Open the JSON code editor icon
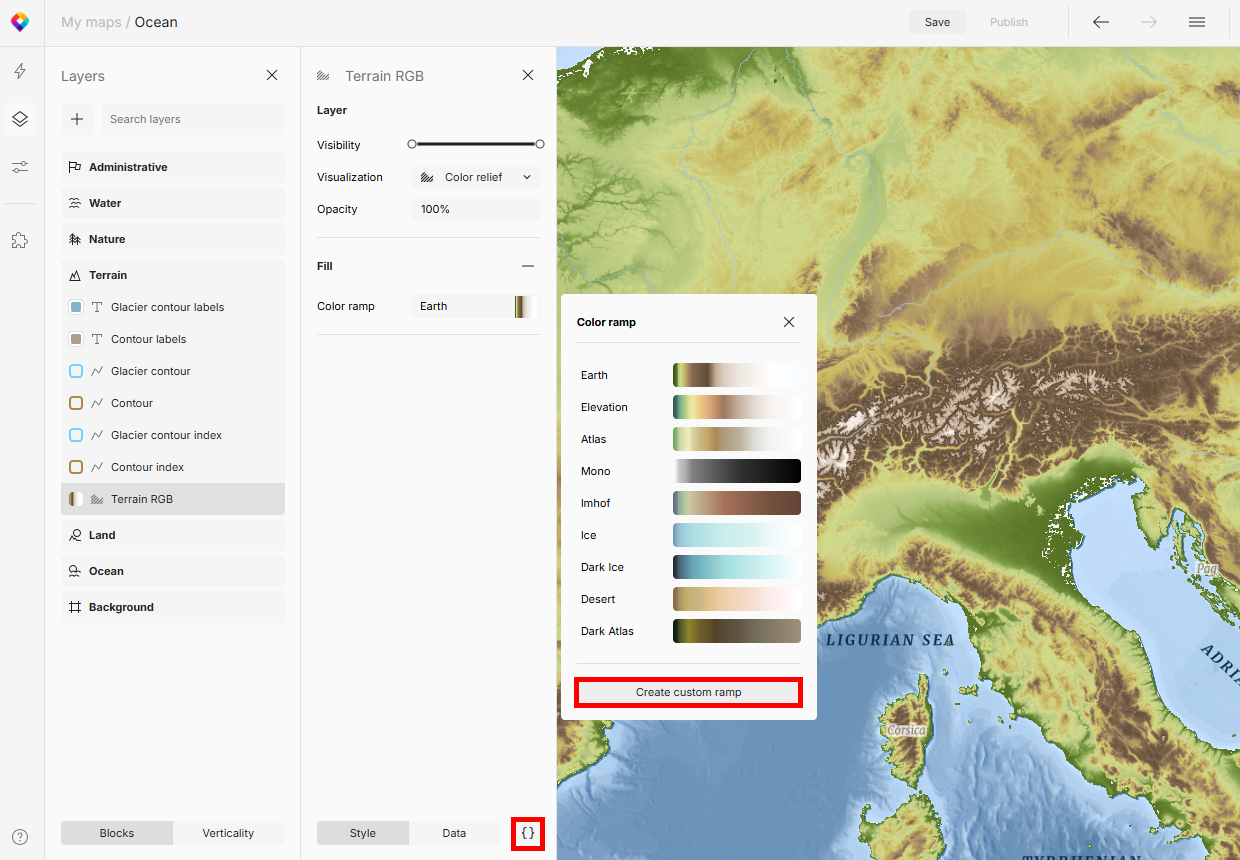 coord(528,833)
